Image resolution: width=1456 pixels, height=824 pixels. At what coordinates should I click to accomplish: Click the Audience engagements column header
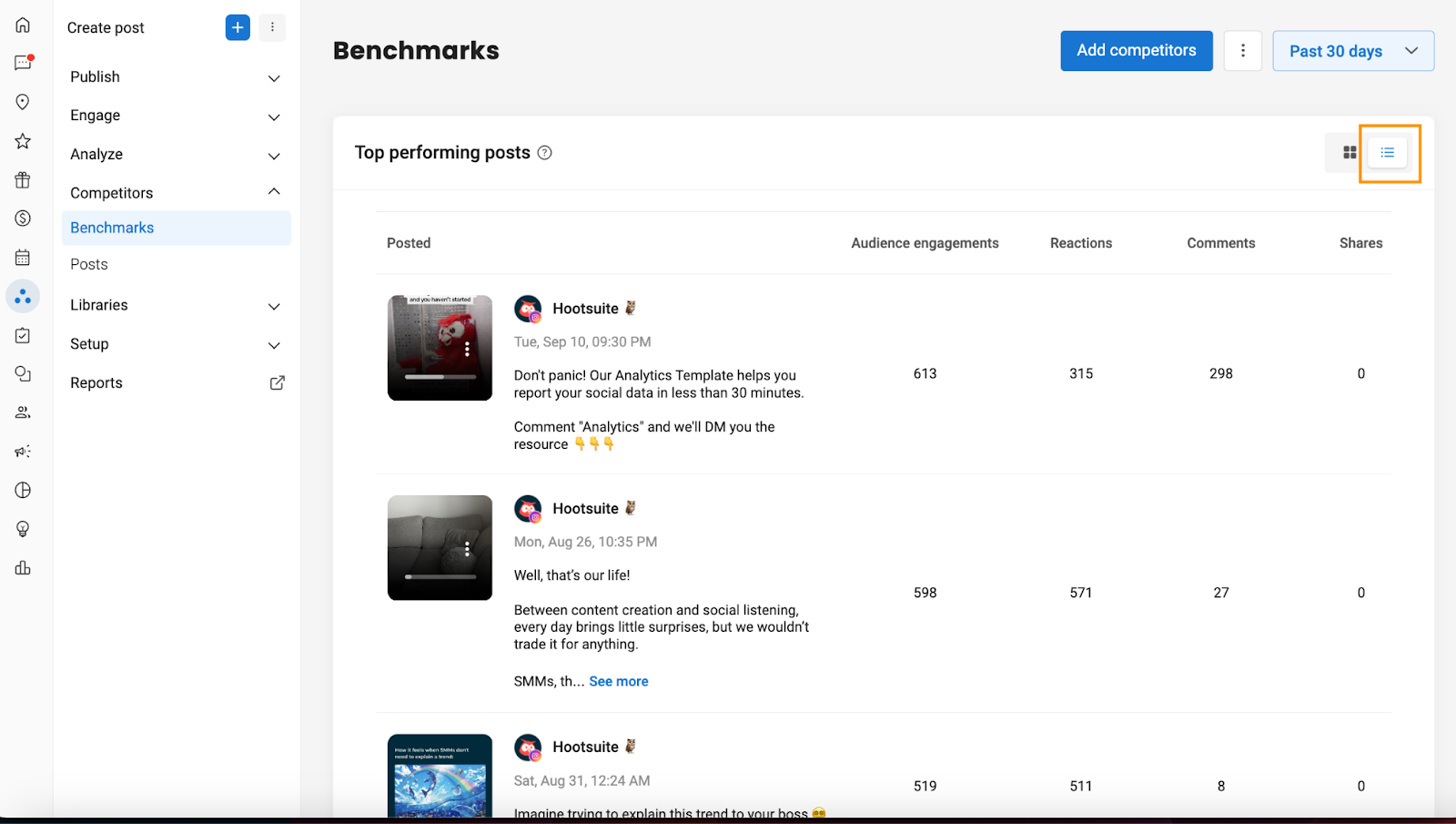coord(925,243)
